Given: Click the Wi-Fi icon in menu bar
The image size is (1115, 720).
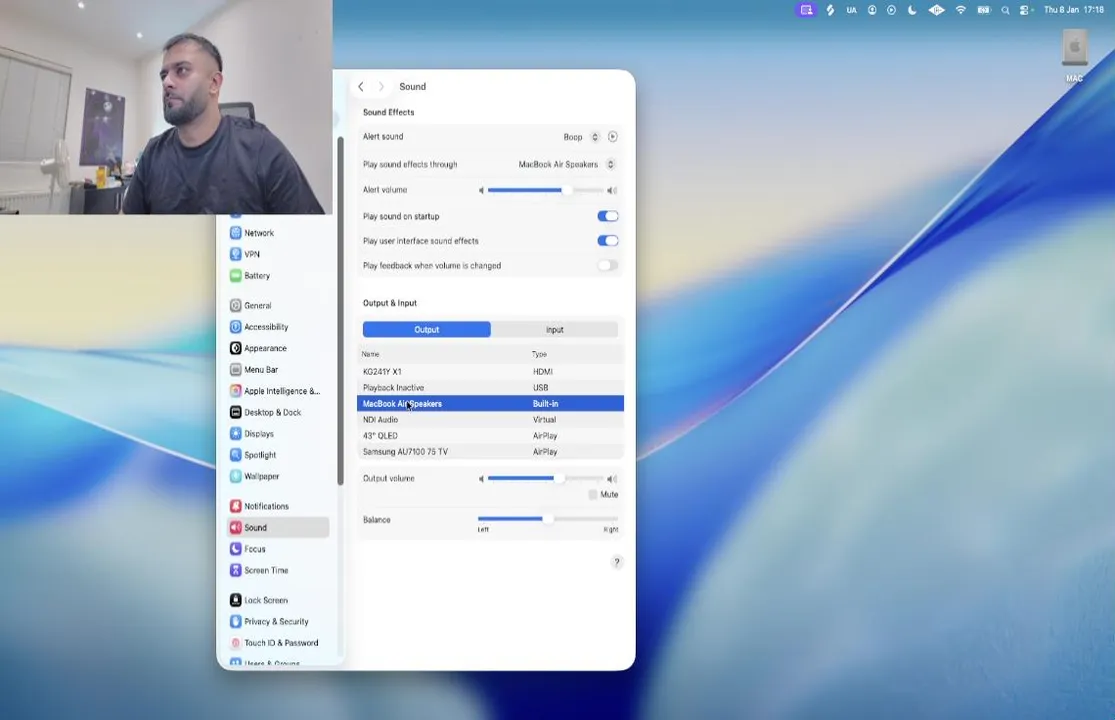Looking at the screenshot, I should 961,10.
